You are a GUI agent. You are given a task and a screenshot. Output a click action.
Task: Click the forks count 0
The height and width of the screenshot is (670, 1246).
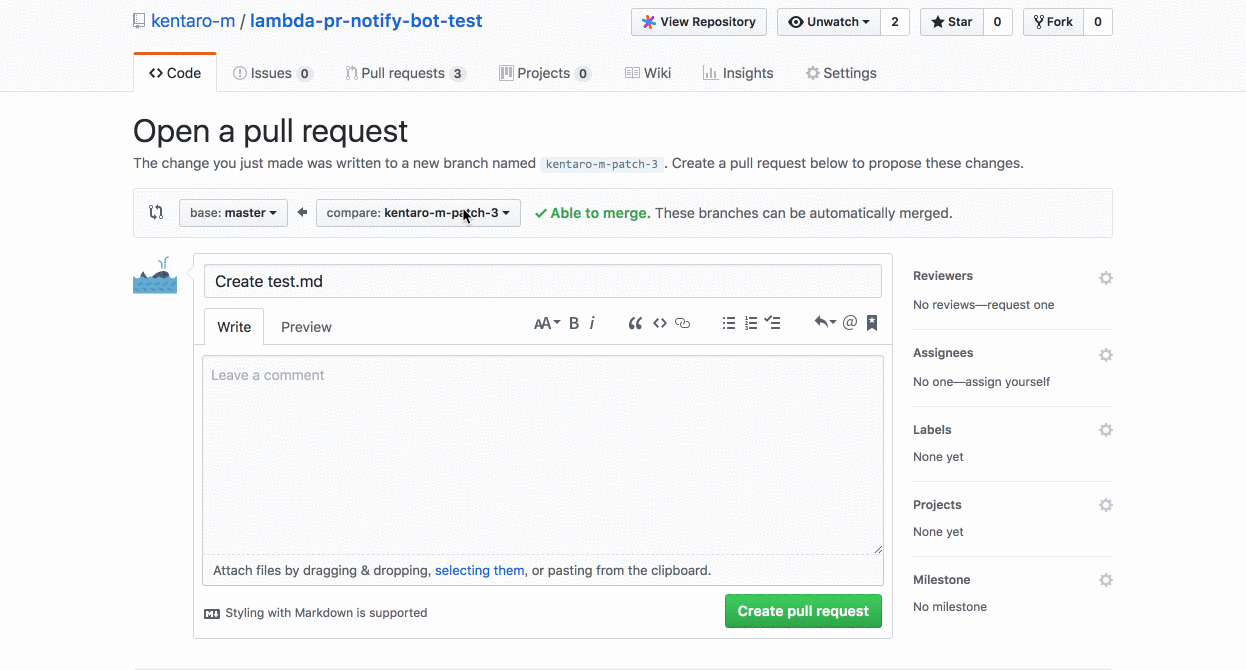point(1098,22)
